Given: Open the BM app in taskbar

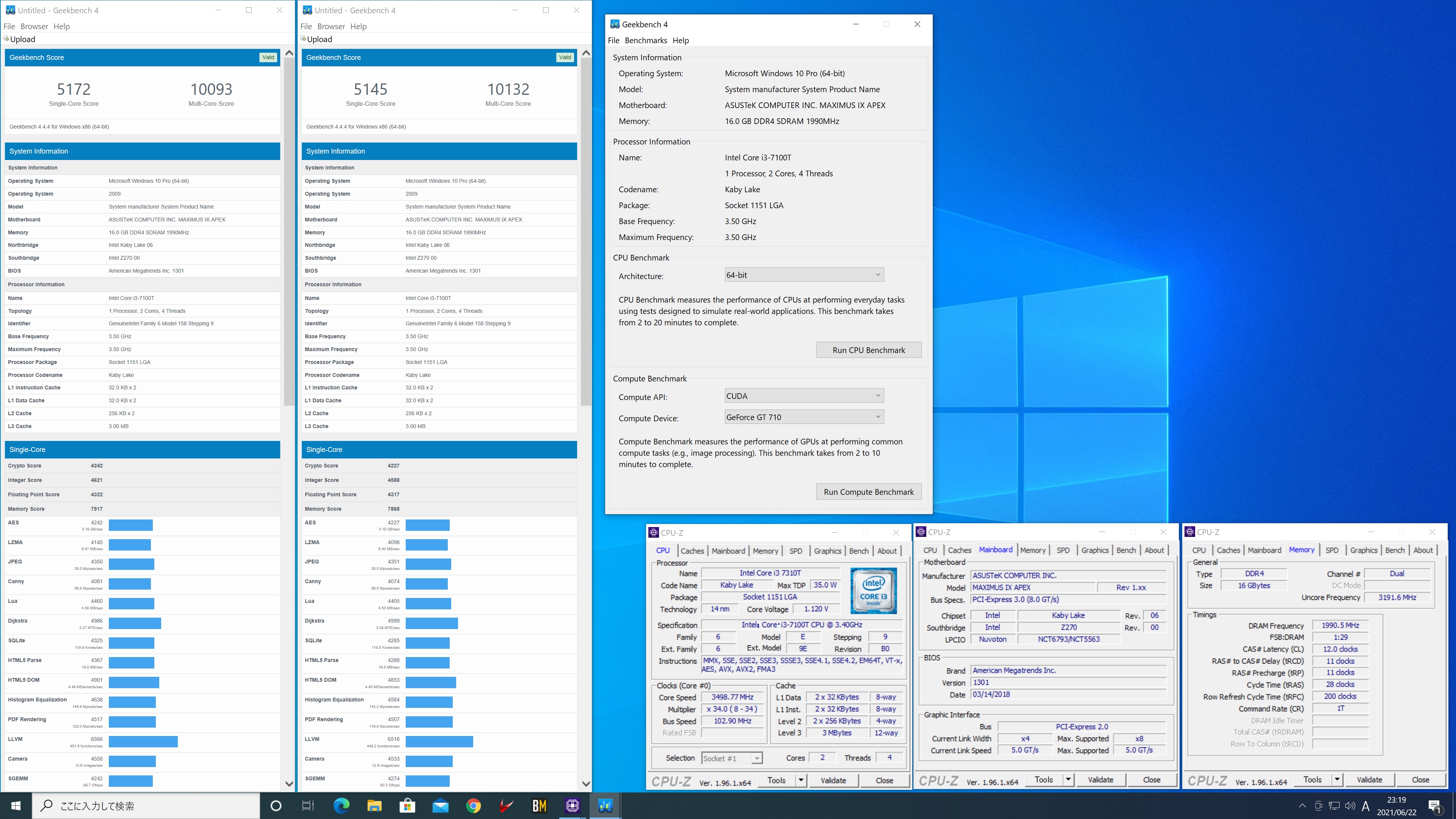Looking at the screenshot, I should pos(539,805).
